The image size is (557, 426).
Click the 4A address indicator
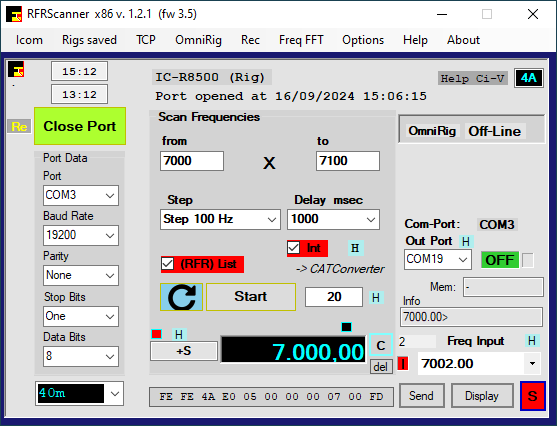[529, 78]
